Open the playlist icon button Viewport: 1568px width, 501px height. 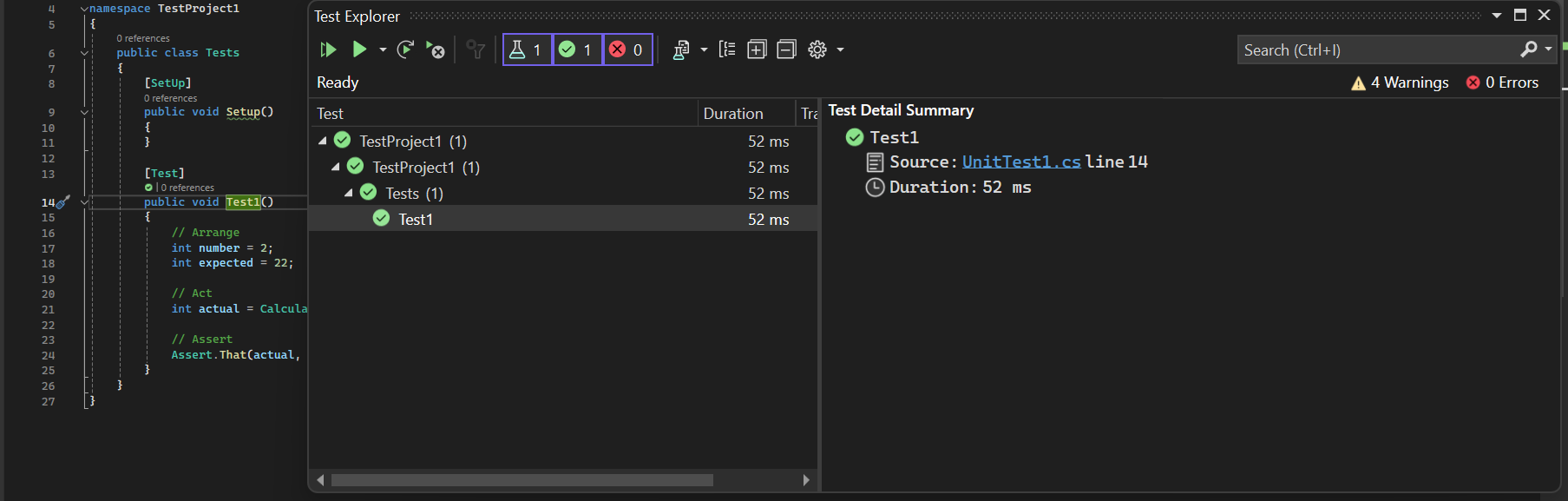tap(681, 49)
